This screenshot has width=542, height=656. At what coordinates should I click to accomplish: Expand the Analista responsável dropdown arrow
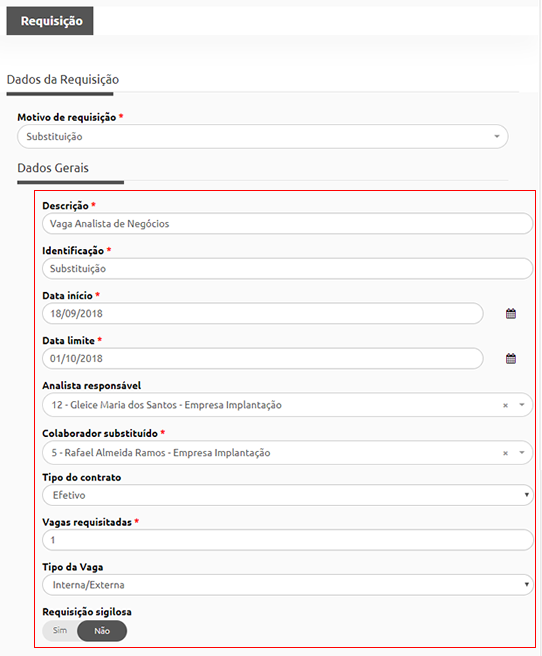pyautogui.click(x=522, y=405)
